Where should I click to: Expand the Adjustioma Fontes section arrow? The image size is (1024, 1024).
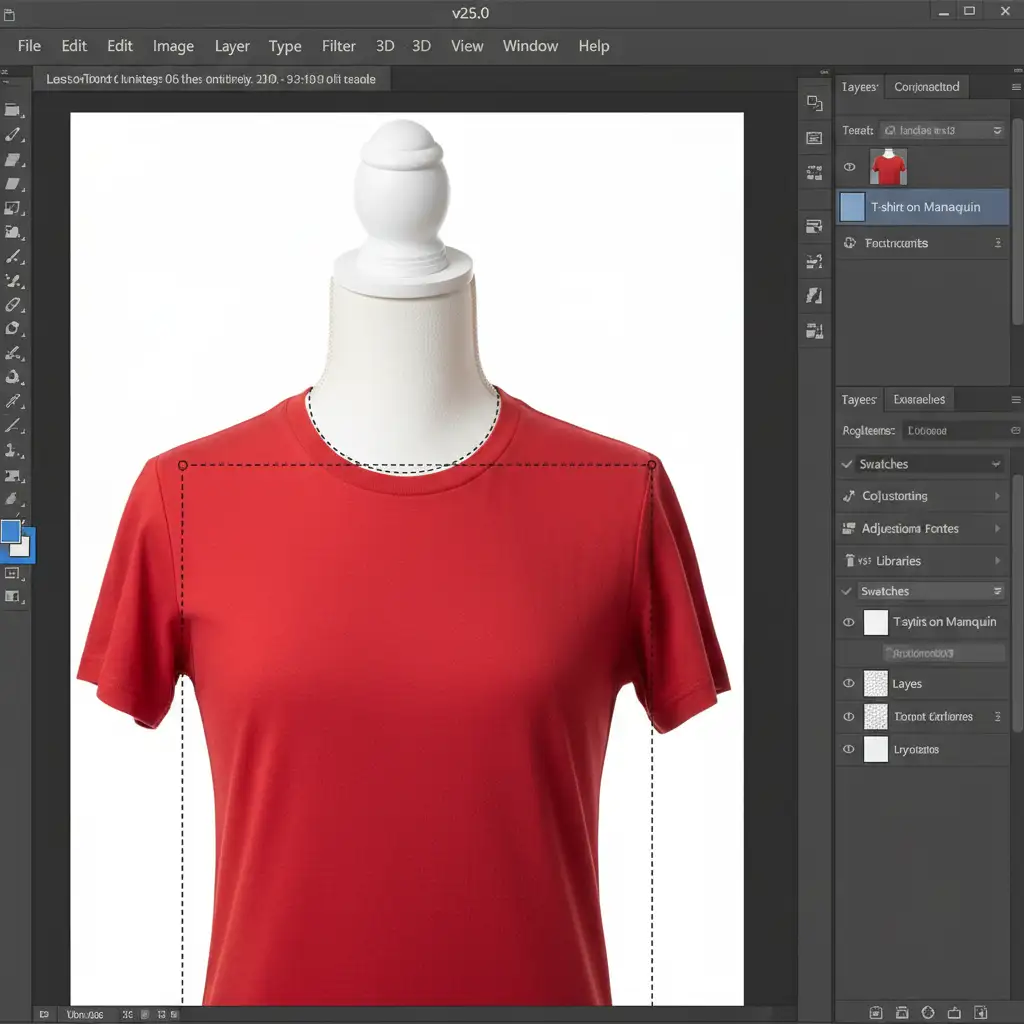997,529
